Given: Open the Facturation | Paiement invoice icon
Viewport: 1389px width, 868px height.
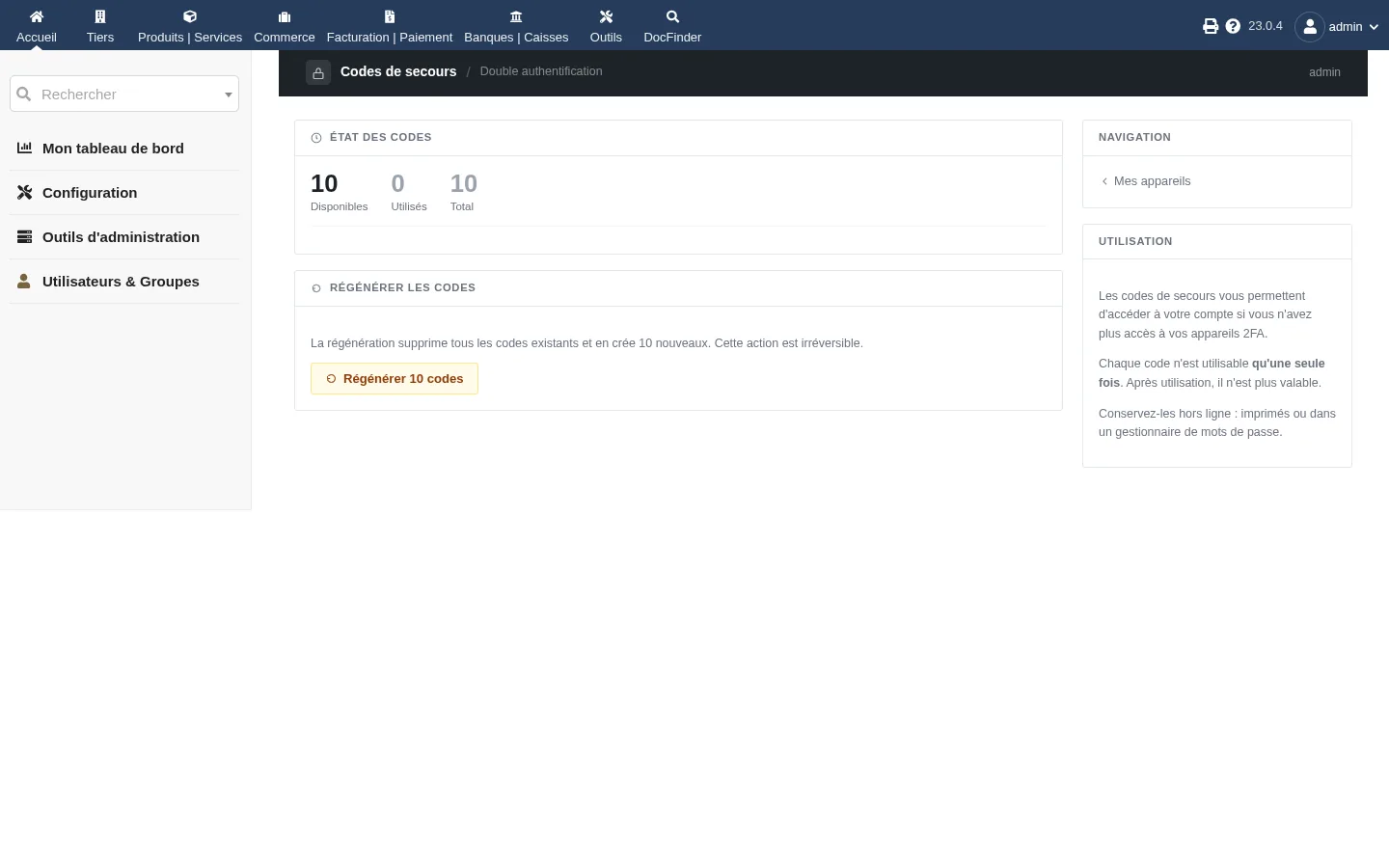Looking at the screenshot, I should pos(390,16).
